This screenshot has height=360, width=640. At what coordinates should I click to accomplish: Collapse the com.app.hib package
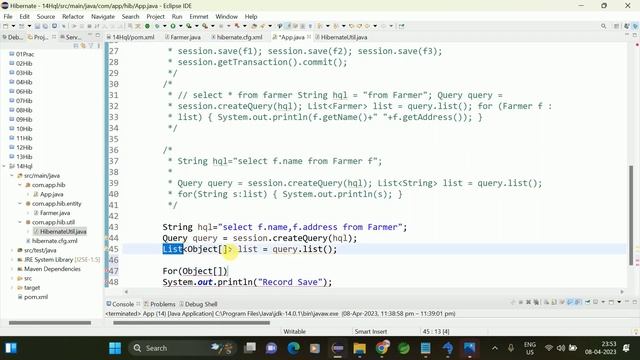coord(20,185)
